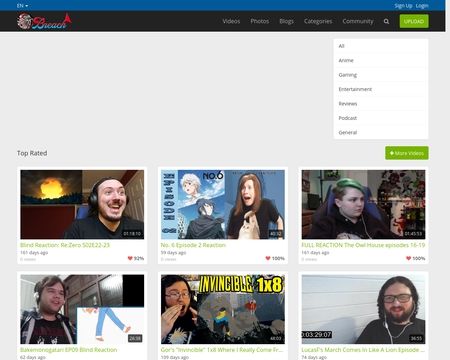The image size is (450, 360).
Task: Click the heart icon on No. 6 Episode 2 card
Action: coord(268,258)
